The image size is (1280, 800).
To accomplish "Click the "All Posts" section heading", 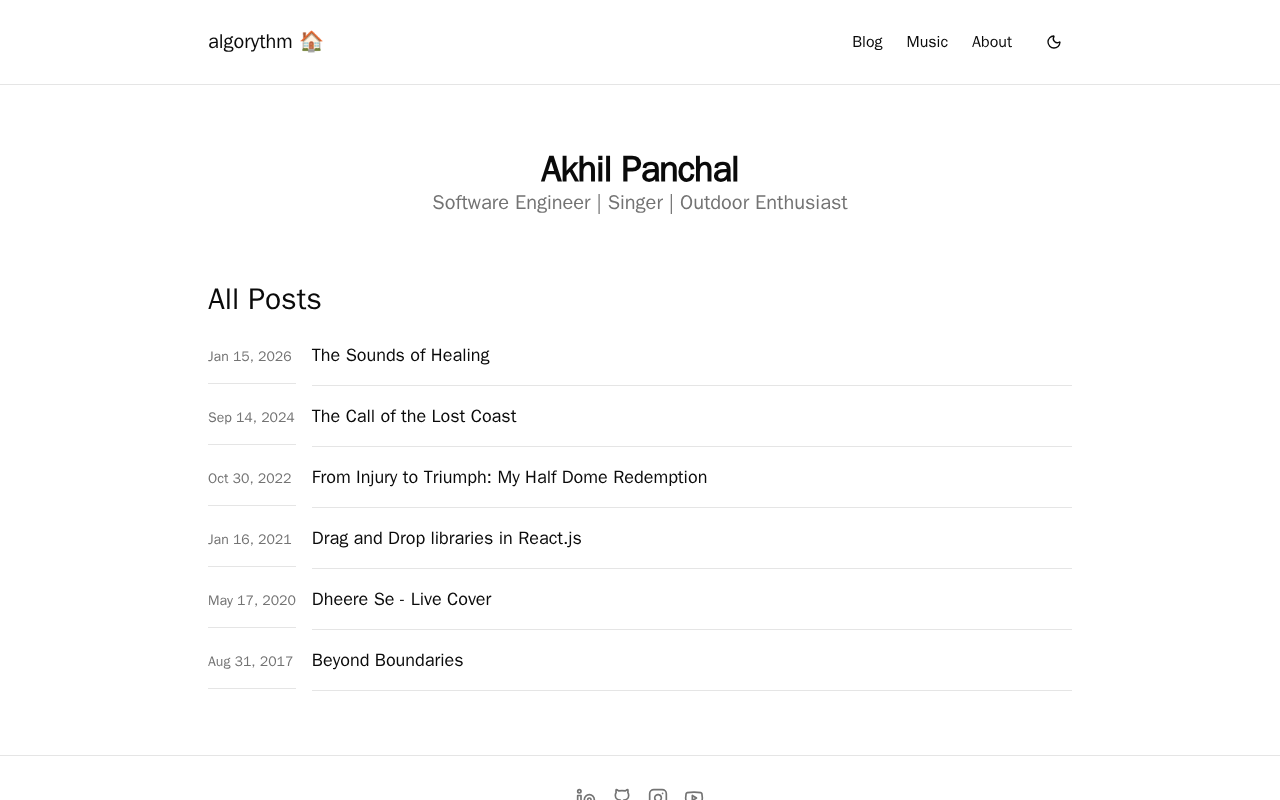I will [265, 299].
